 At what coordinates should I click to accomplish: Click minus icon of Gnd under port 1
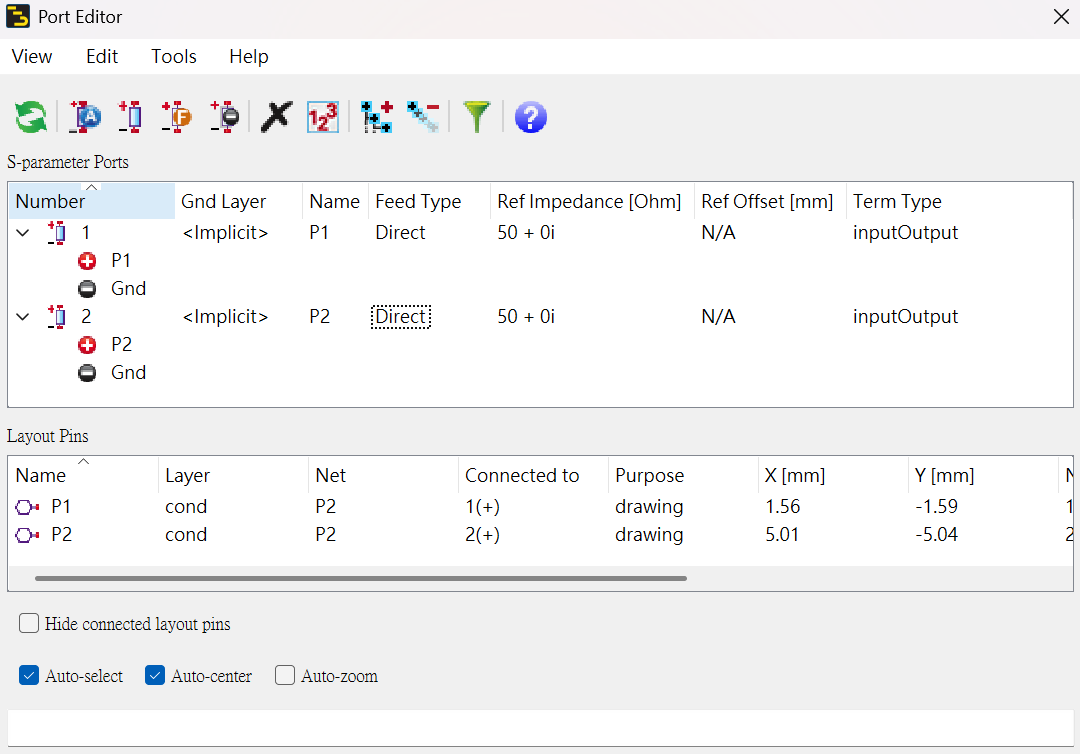(x=87, y=289)
